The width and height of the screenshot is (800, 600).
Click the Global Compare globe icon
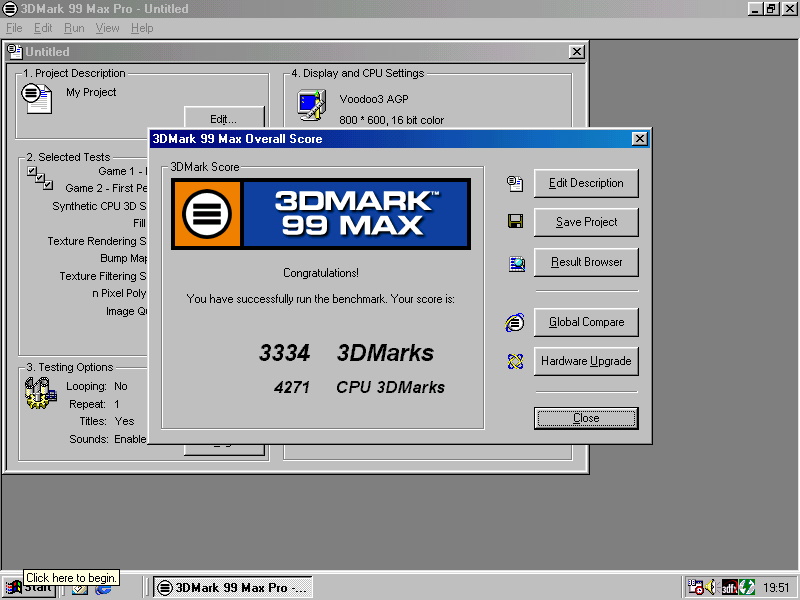click(515, 322)
